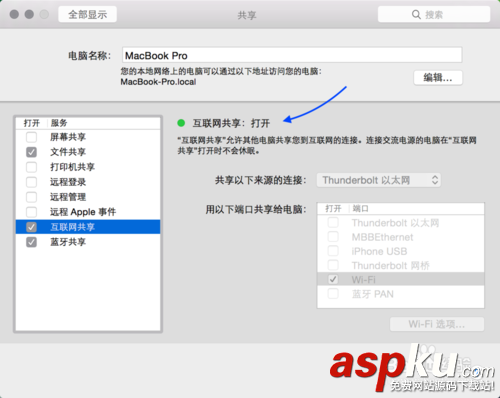Toggle the 远程登录 checkbox
This screenshot has width=500, height=398.
(x=31, y=182)
